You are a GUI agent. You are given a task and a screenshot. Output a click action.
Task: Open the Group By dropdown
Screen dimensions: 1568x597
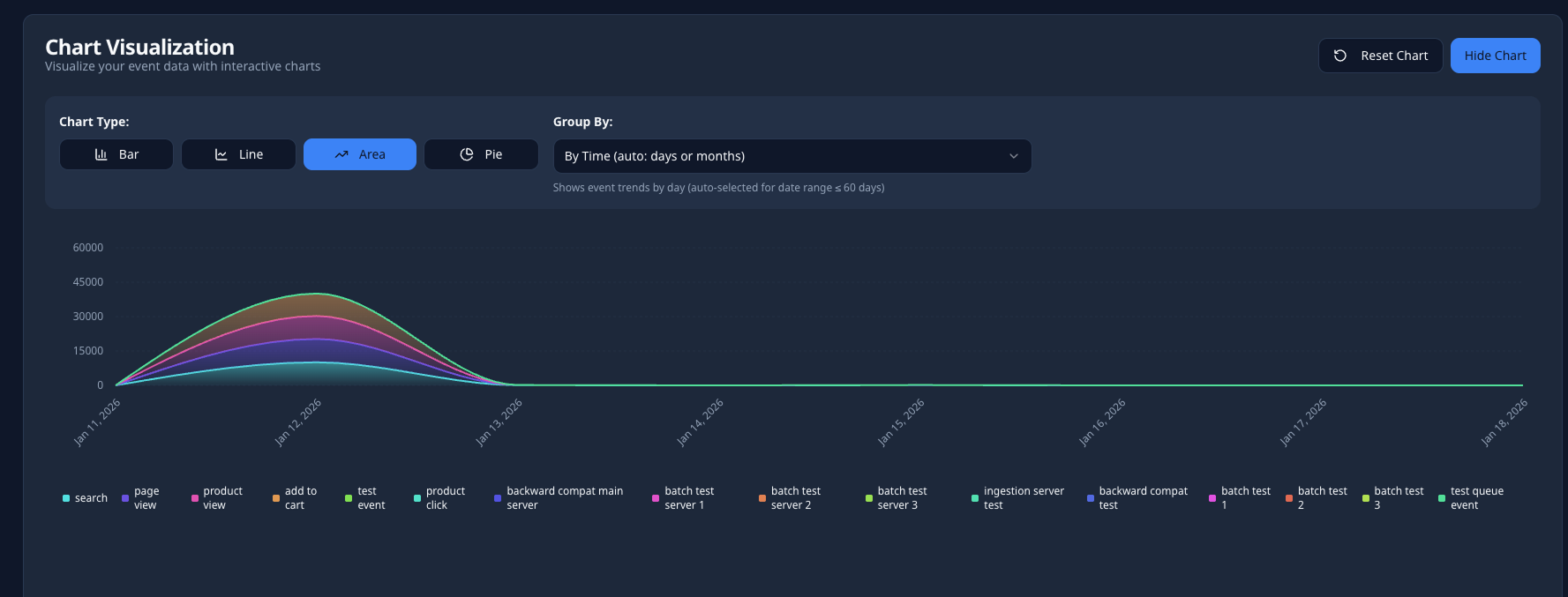point(792,156)
